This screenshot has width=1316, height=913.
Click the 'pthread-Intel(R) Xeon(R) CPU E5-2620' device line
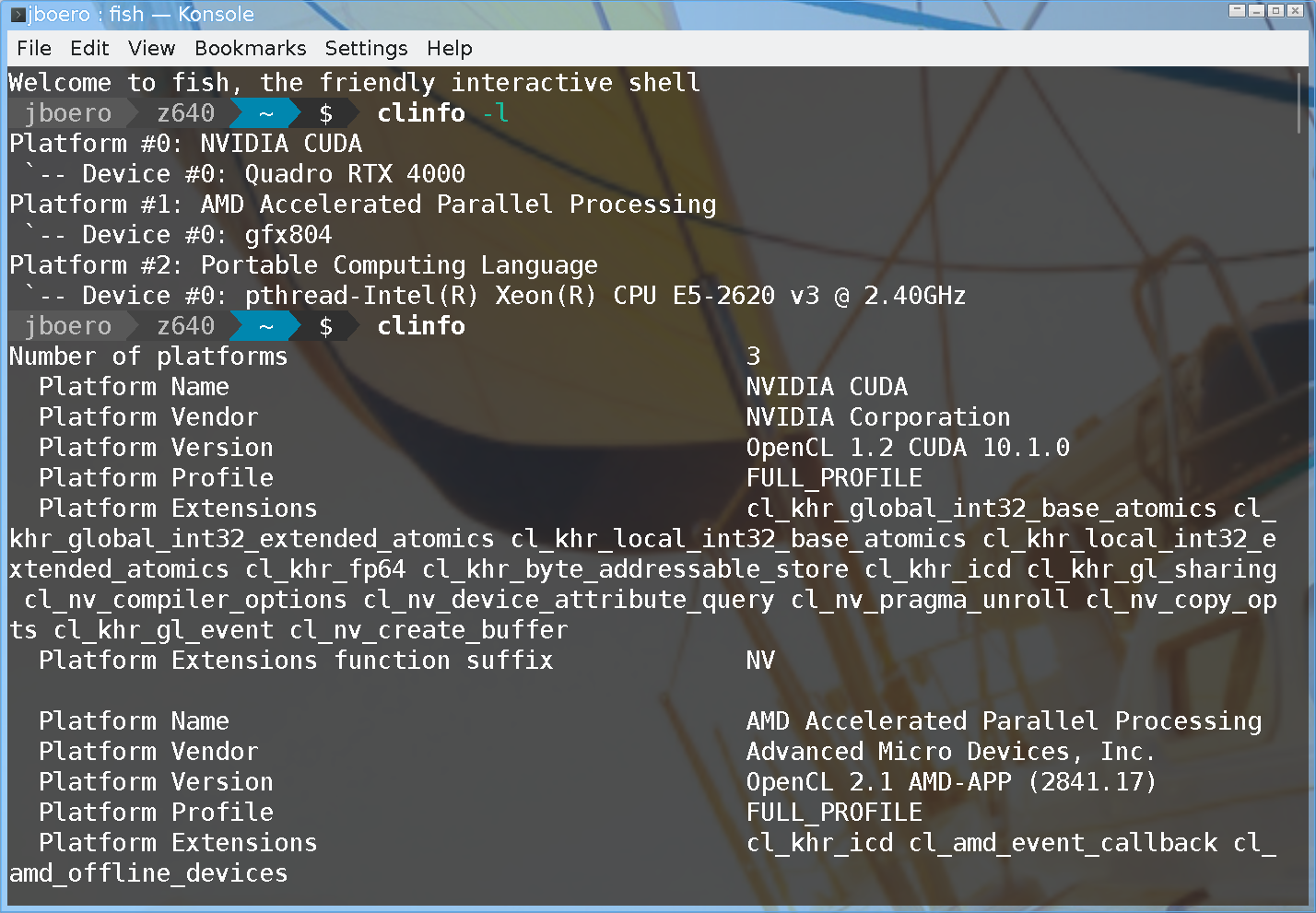tap(605, 296)
